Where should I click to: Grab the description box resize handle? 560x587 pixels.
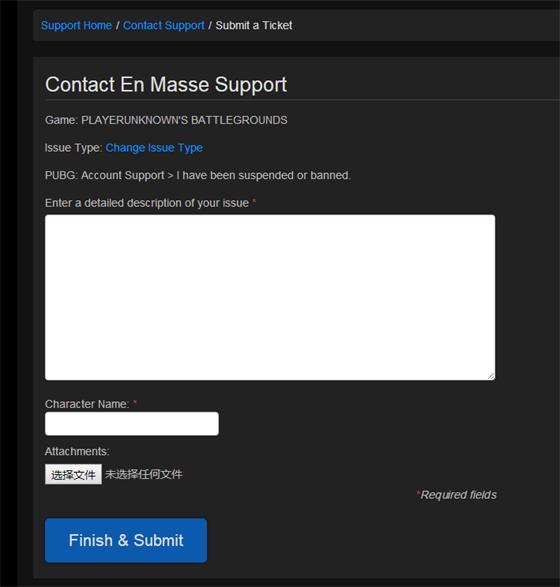point(491,376)
